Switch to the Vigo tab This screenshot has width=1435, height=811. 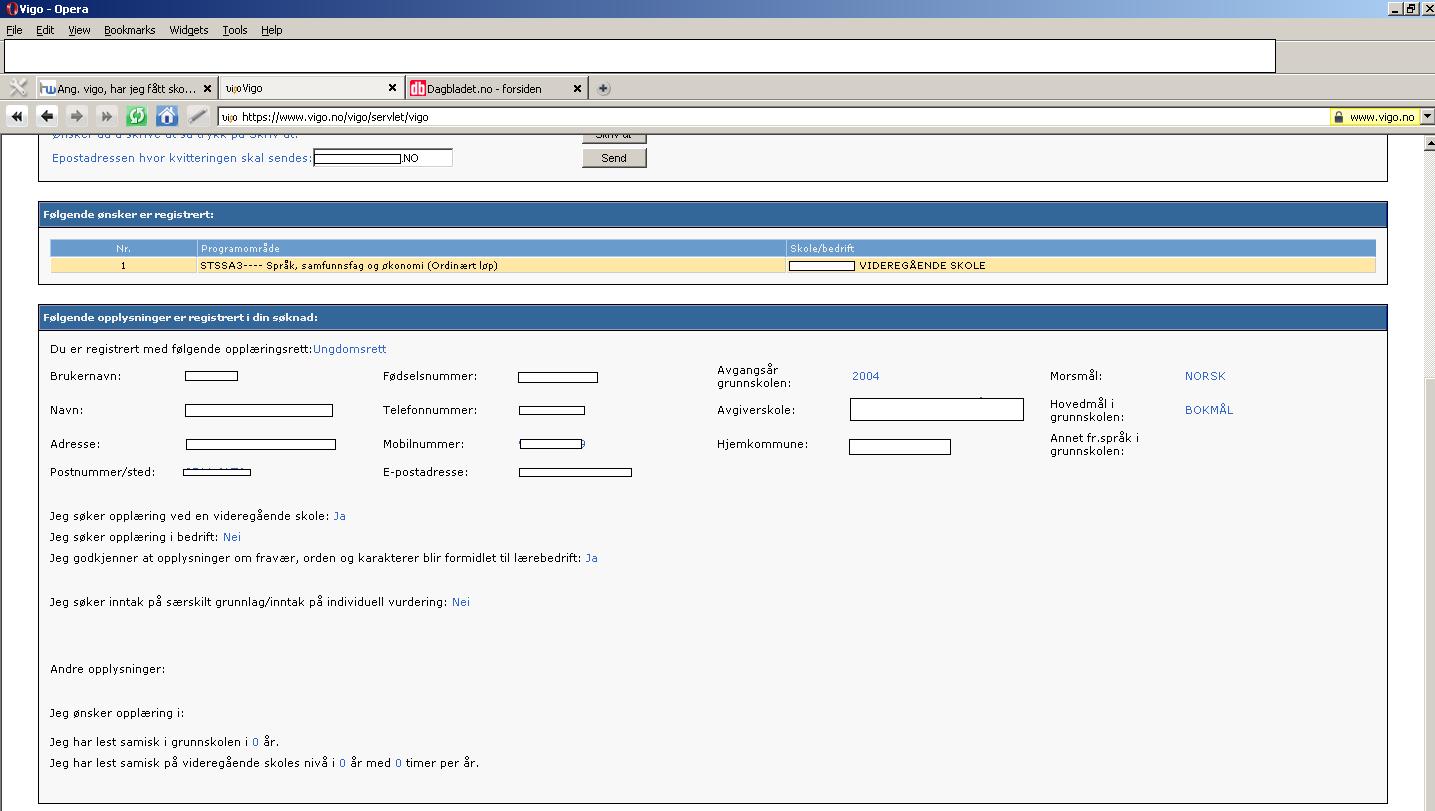(x=311, y=88)
